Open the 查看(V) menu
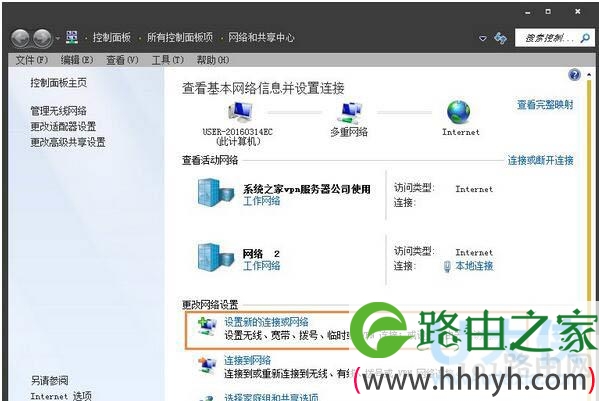599x401 pixels. (x=122, y=60)
